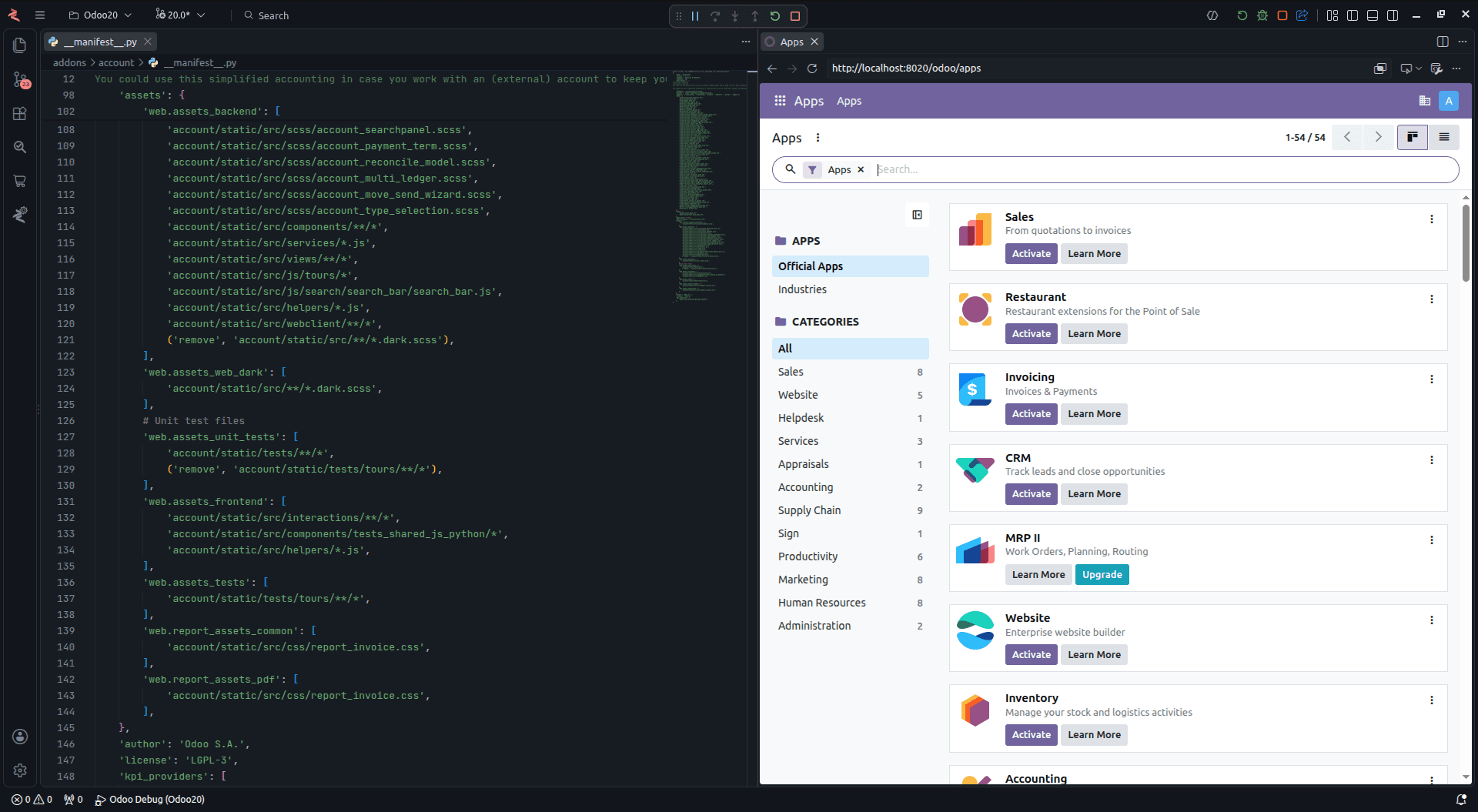Open the Sales app card options menu
Screen dimensions: 1478x812
(x=1432, y=219)
